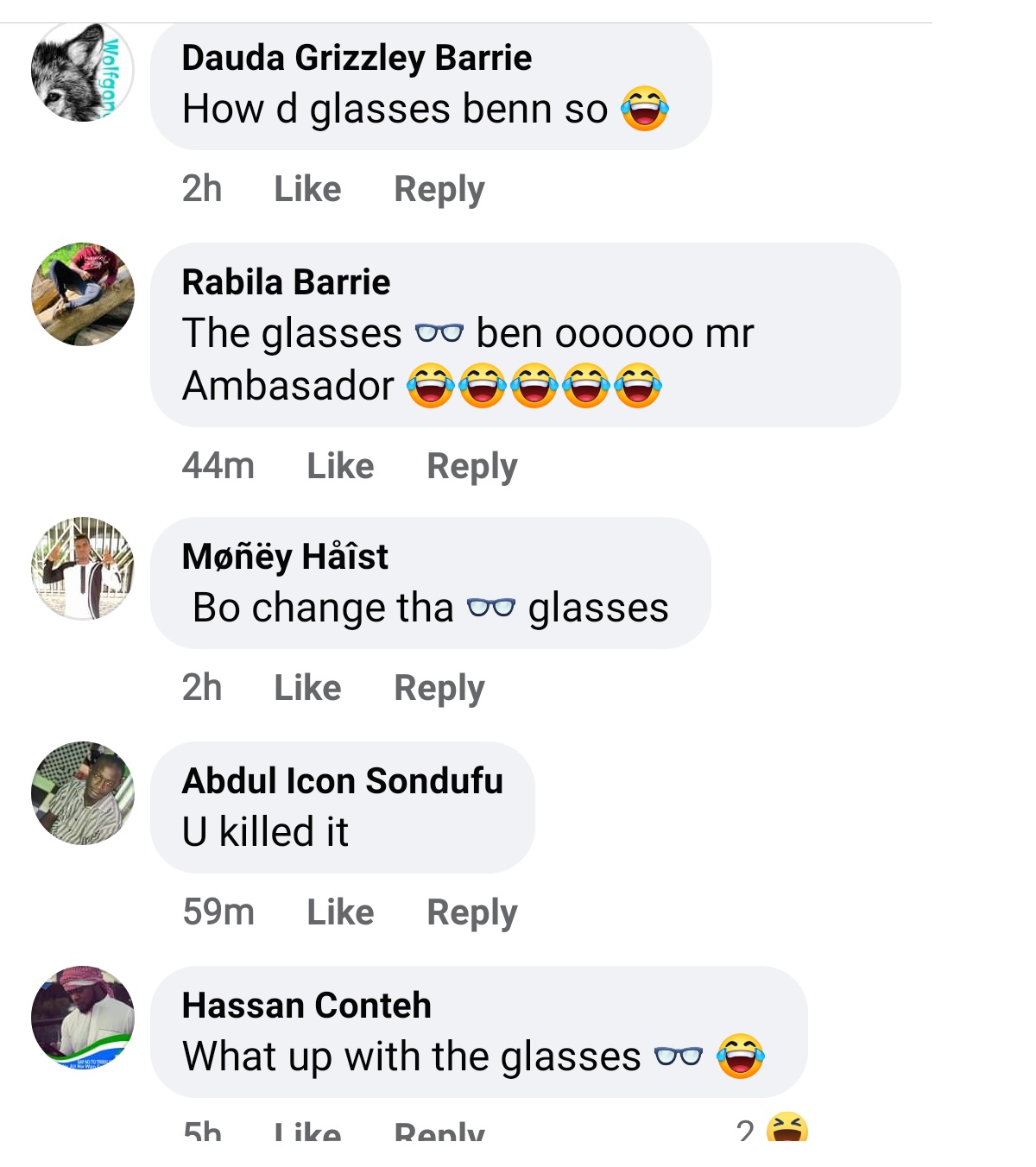
Task: Click the Hassan Conteh name link
Action: coord(306,1006)
